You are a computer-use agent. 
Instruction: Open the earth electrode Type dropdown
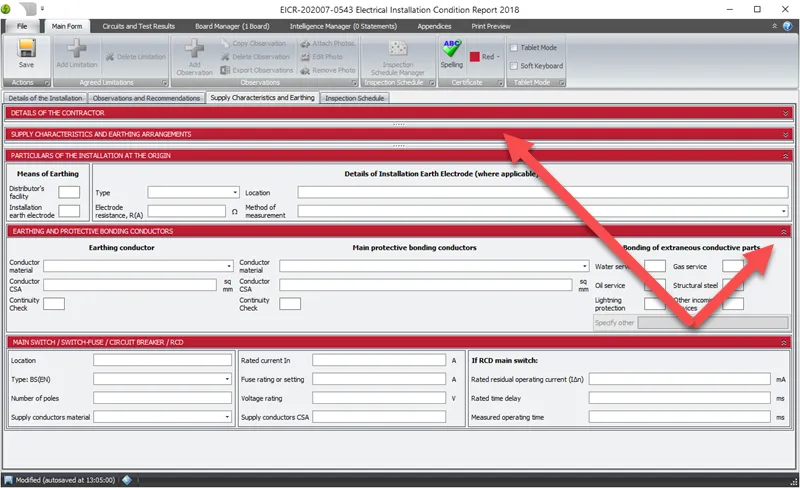point(193,192)
